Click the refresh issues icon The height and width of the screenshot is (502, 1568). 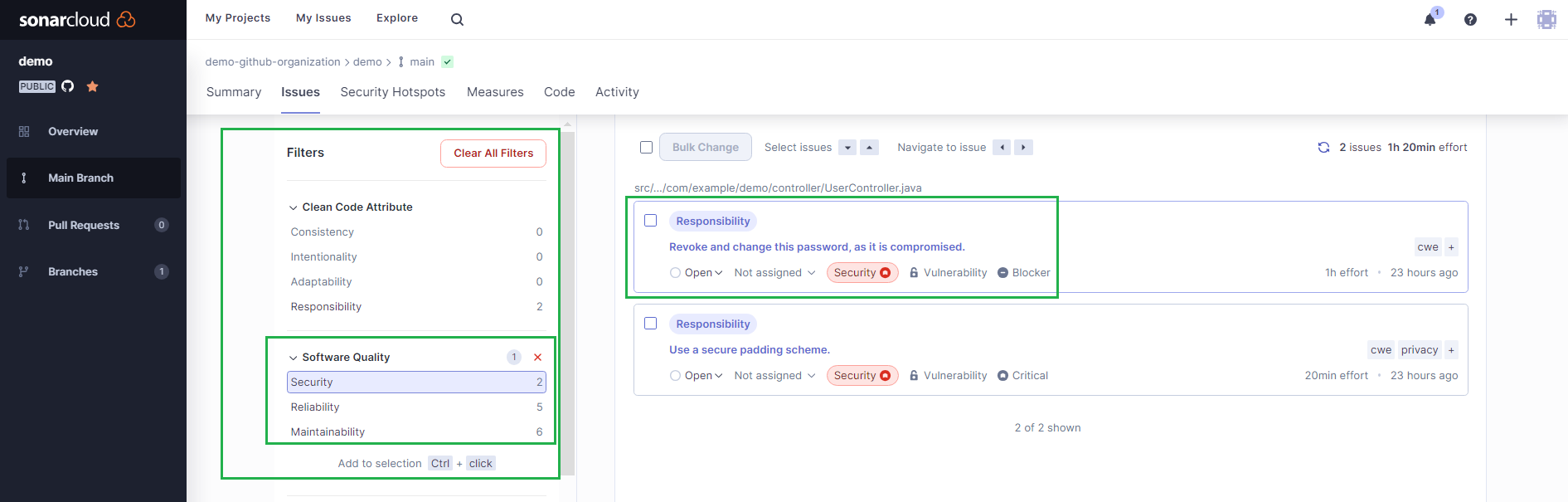tap(1323, 148)
